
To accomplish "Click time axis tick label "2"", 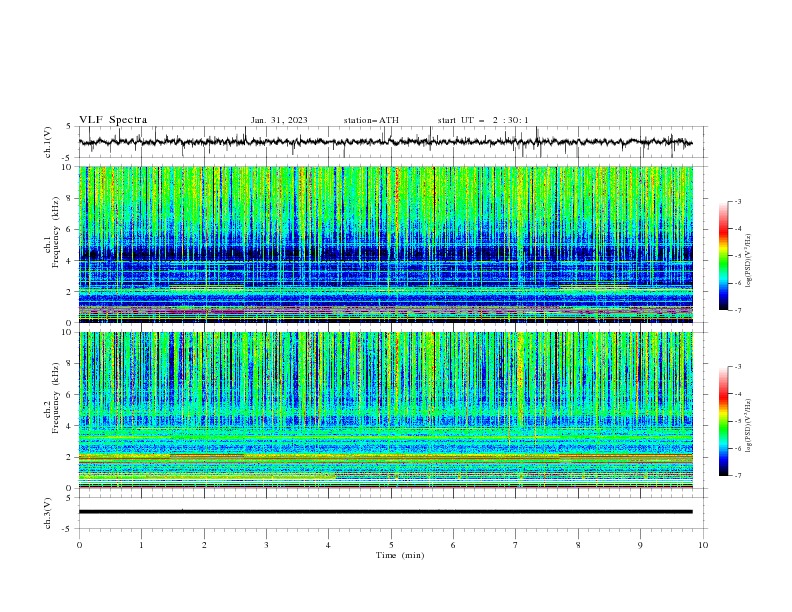I will [204, 545].
